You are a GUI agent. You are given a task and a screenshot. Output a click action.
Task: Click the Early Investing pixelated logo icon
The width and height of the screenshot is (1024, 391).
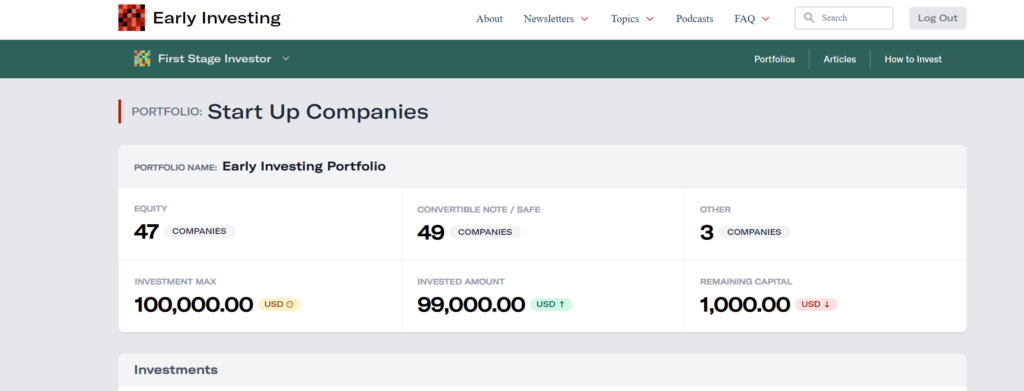pyautogui.click(x=131, y=18)
